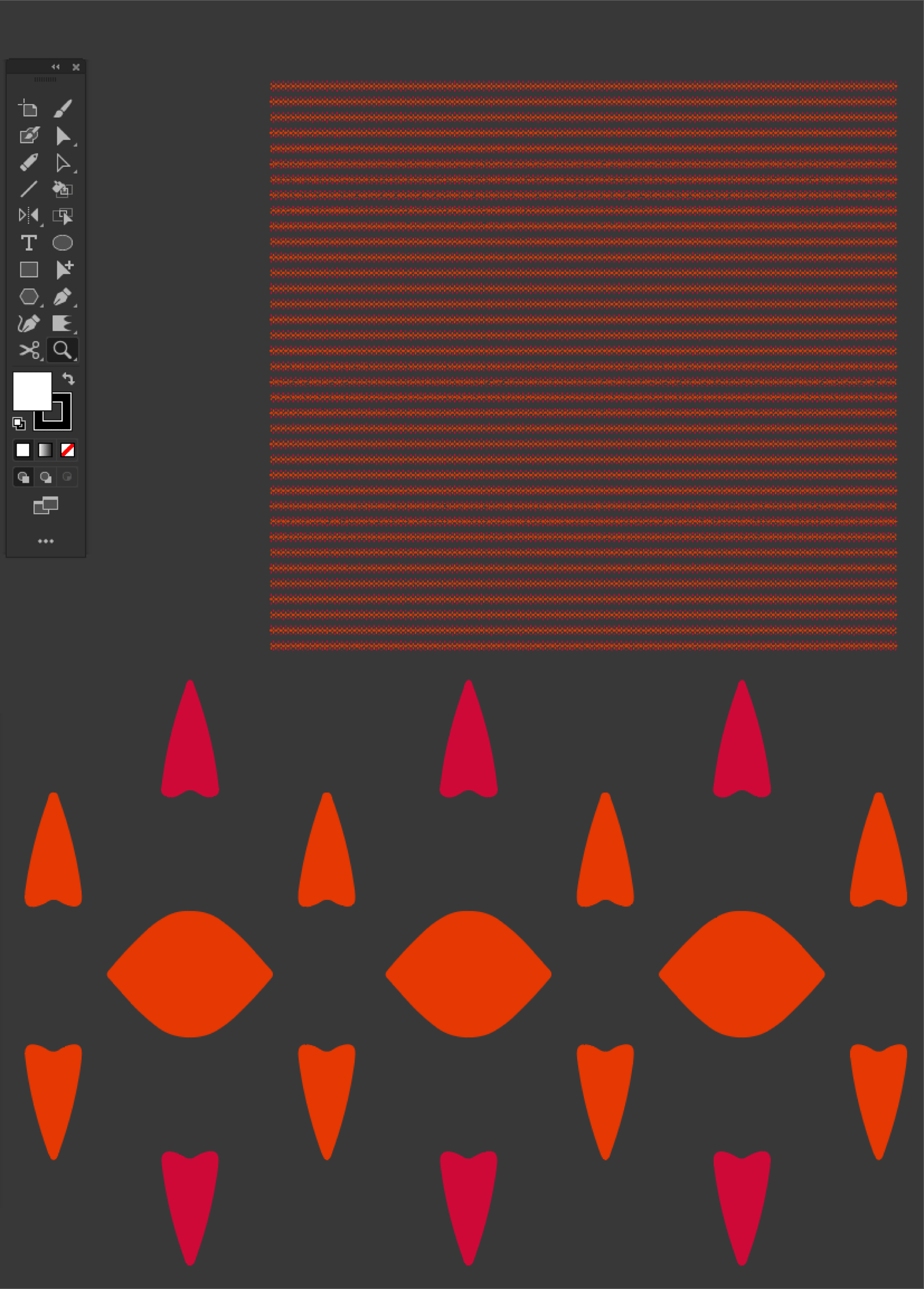
Task: Collapse the toolbar with double arrows
Action: tap(55, 67)
